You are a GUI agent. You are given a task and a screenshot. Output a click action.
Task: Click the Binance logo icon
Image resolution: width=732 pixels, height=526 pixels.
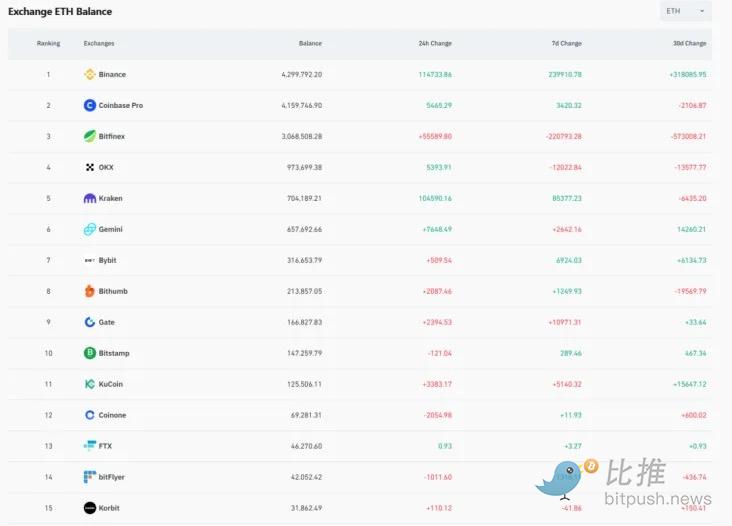90,74
